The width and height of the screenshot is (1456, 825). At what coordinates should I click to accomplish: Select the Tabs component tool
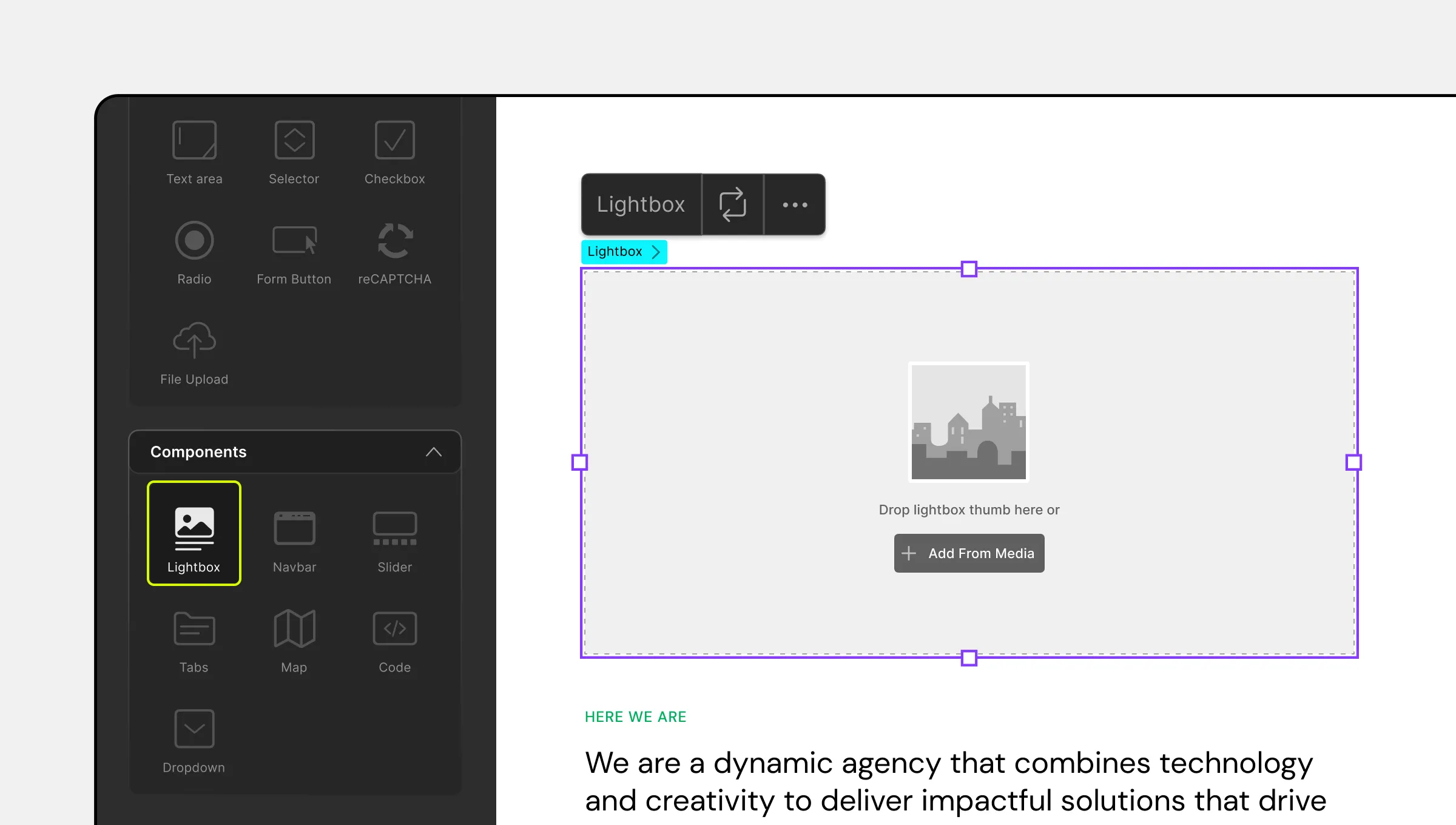[x=193, y=640]
